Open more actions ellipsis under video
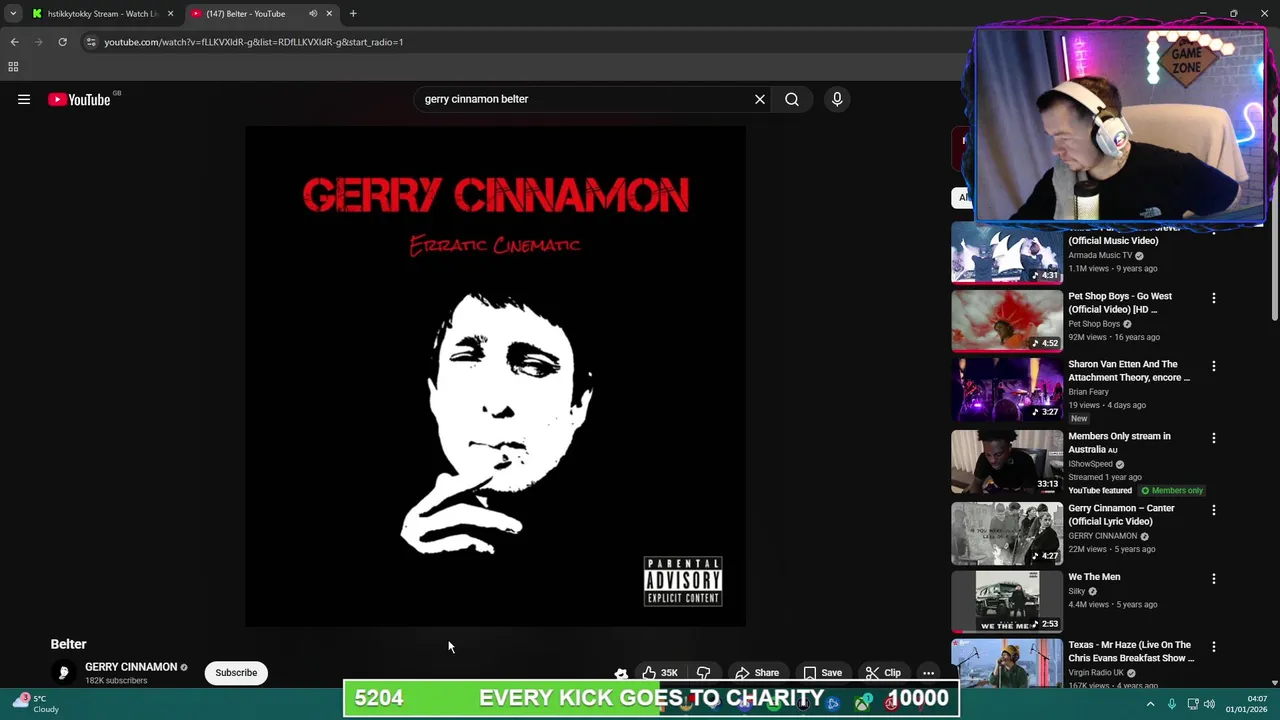1280x720 pixels. coord(928,673)
